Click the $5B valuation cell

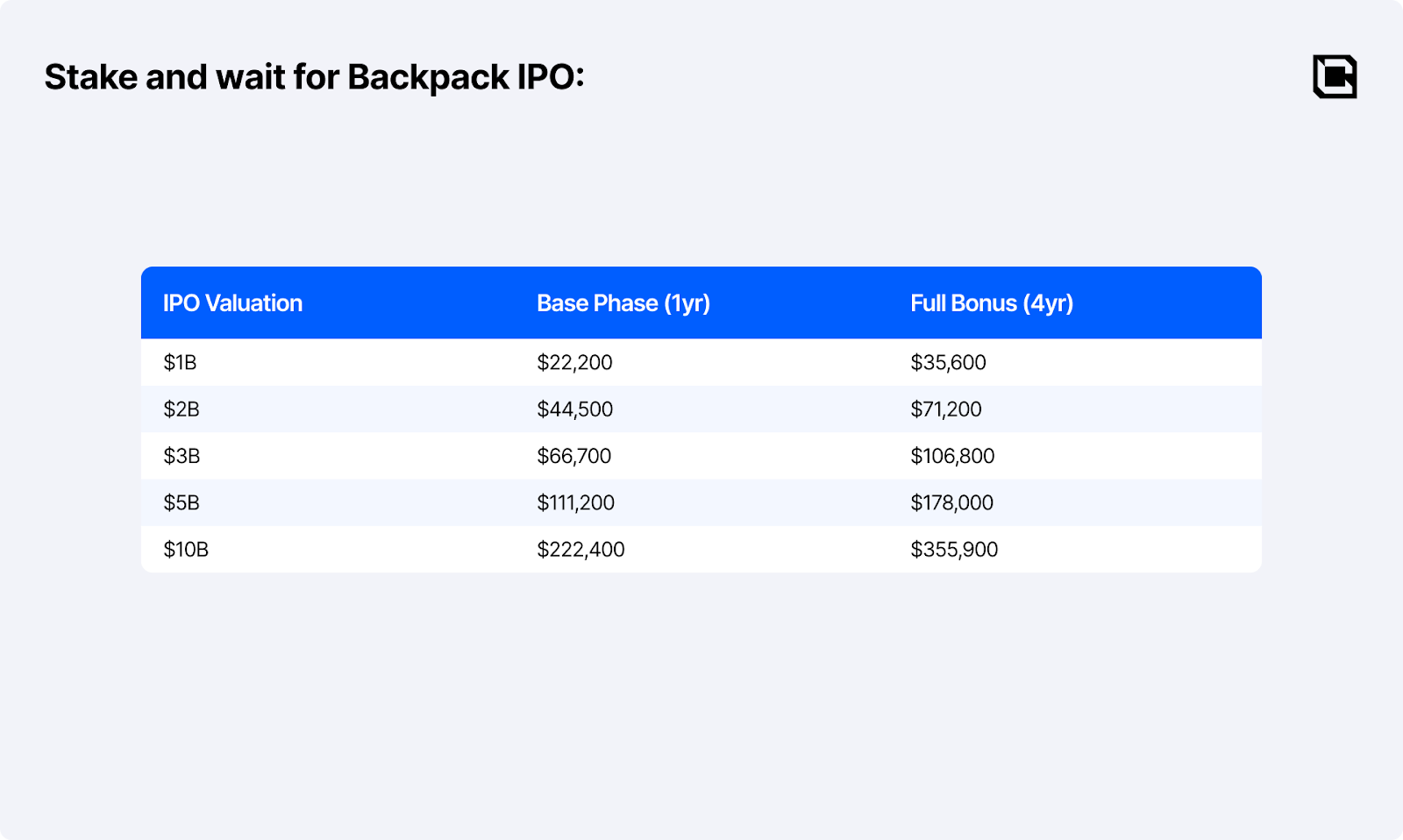[x=182, y=502]
